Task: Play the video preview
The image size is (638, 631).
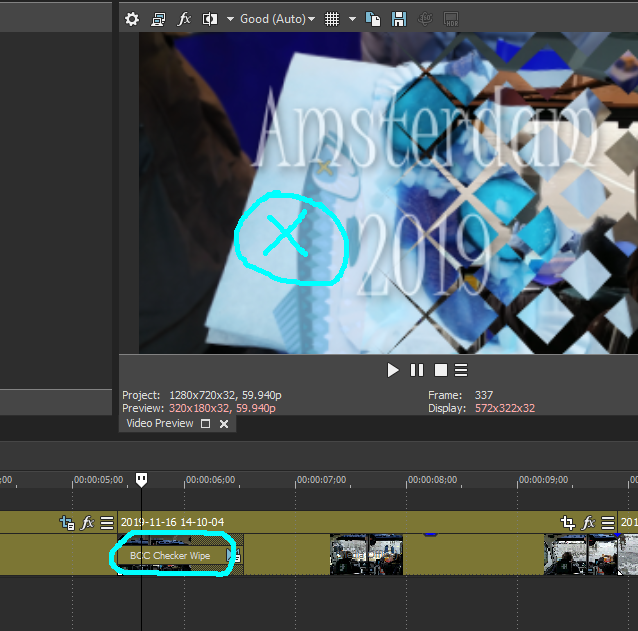Action: 393,370
